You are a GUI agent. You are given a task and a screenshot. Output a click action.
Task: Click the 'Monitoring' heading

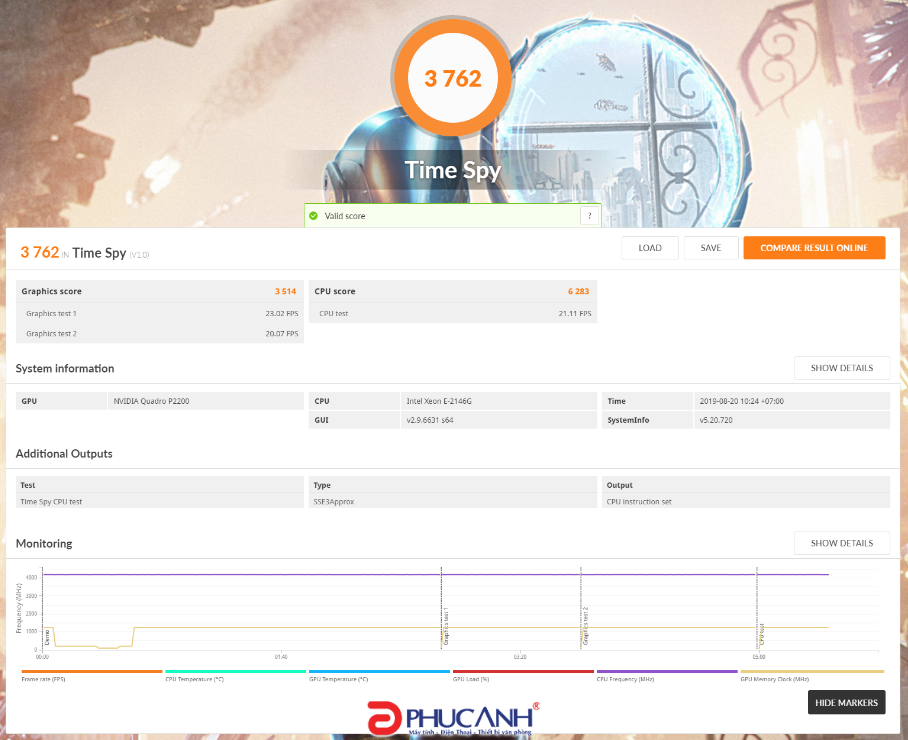point(44,543)
